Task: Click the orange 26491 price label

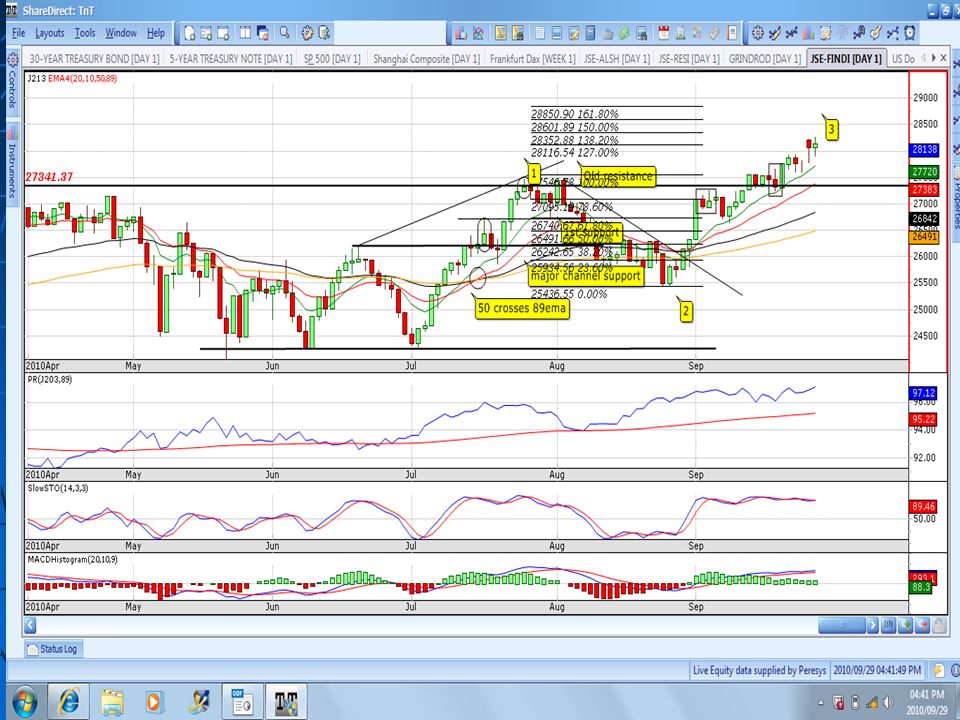Action: pos(924,237)
